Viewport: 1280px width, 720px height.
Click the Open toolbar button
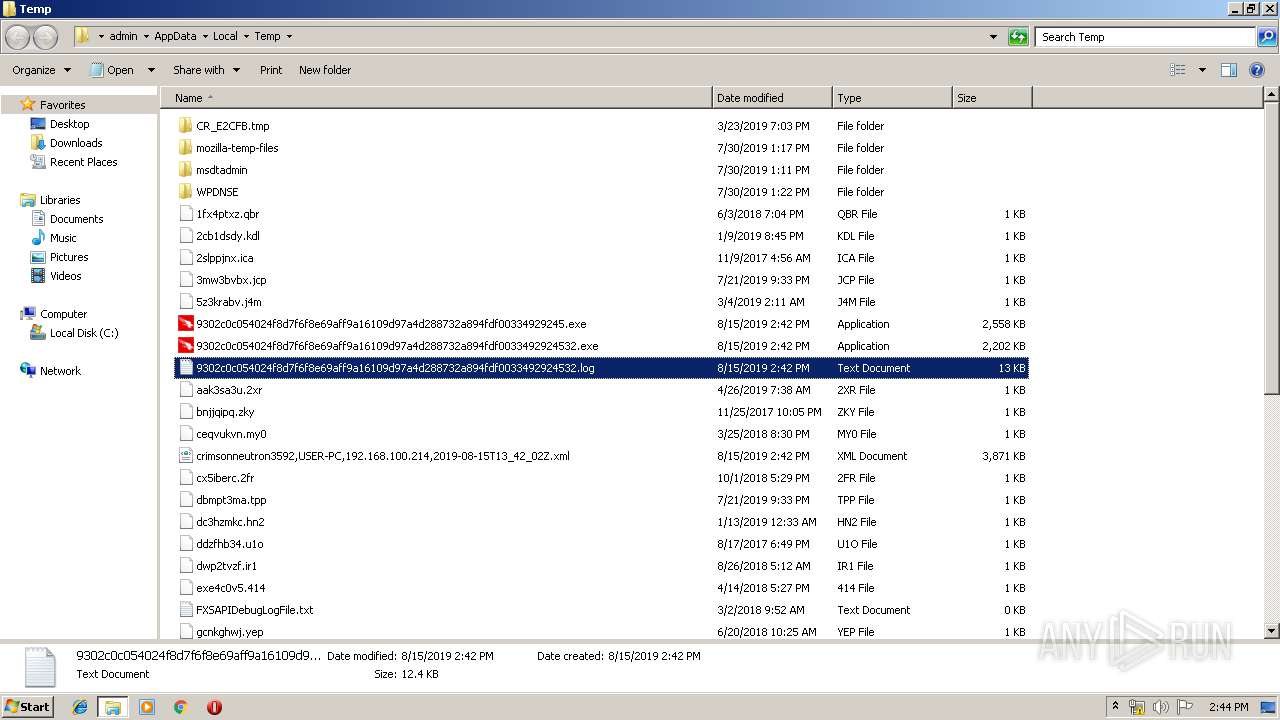(x=112, y=70)
